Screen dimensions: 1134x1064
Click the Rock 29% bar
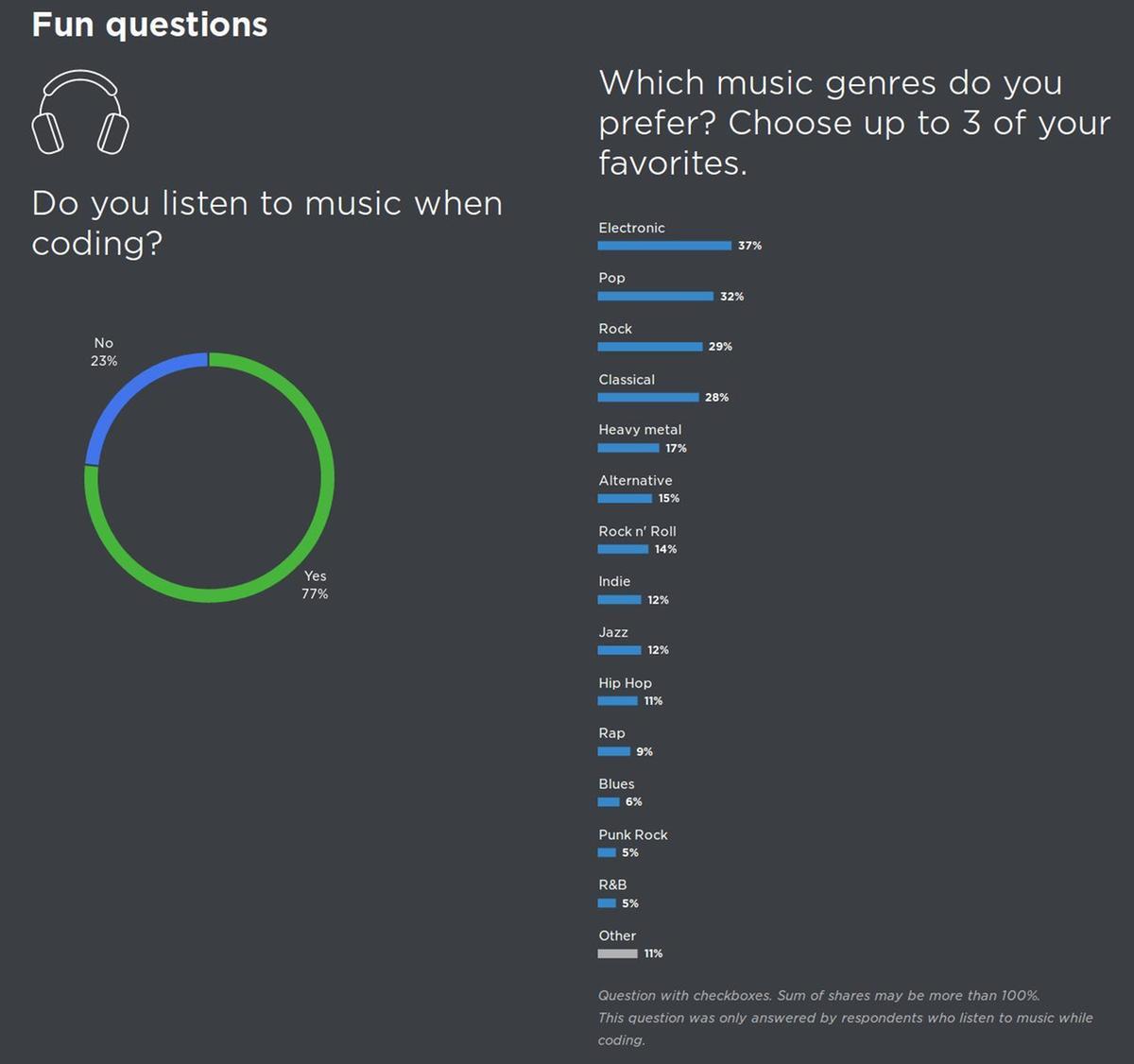pos(650,347)
